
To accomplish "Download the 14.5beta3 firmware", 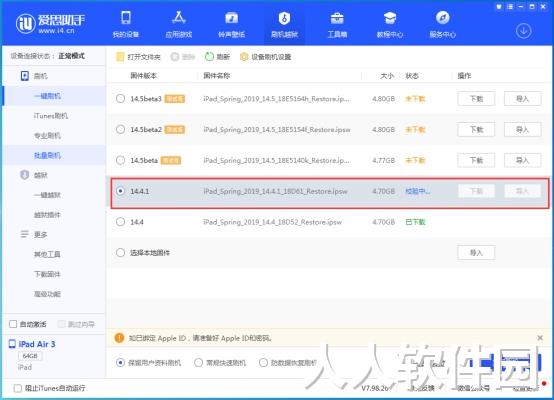I will (476, 99).
